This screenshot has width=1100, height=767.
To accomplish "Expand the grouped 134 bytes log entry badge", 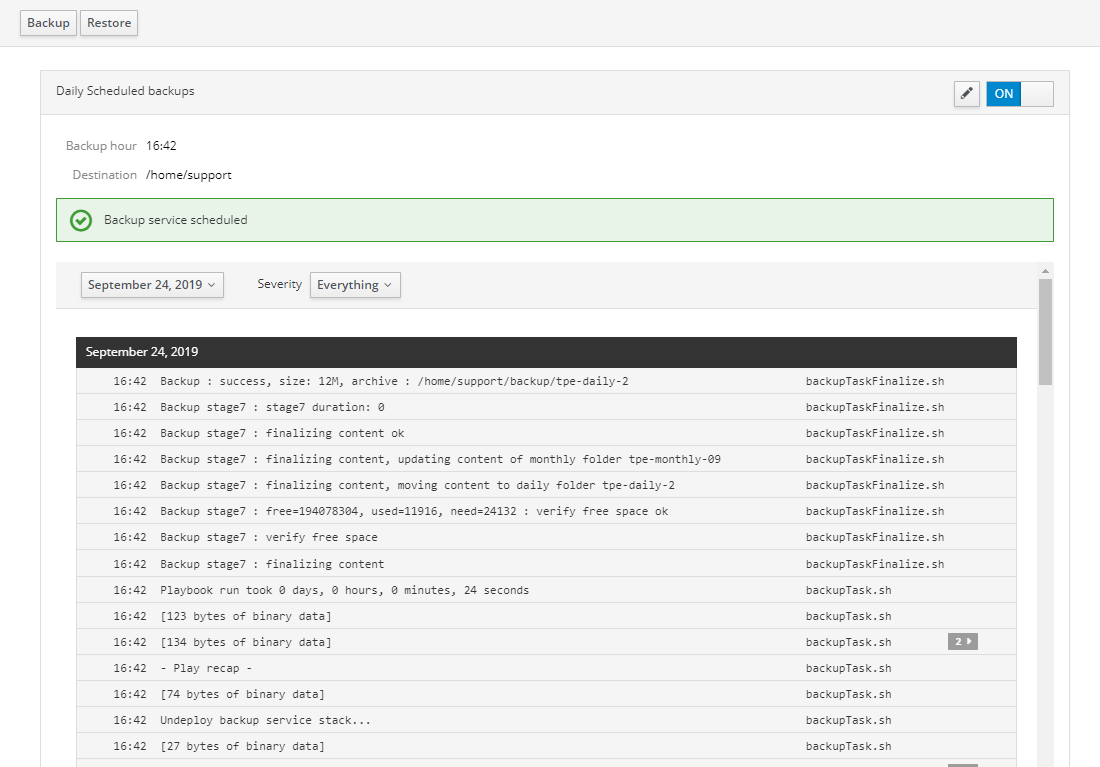I will 962,642.
